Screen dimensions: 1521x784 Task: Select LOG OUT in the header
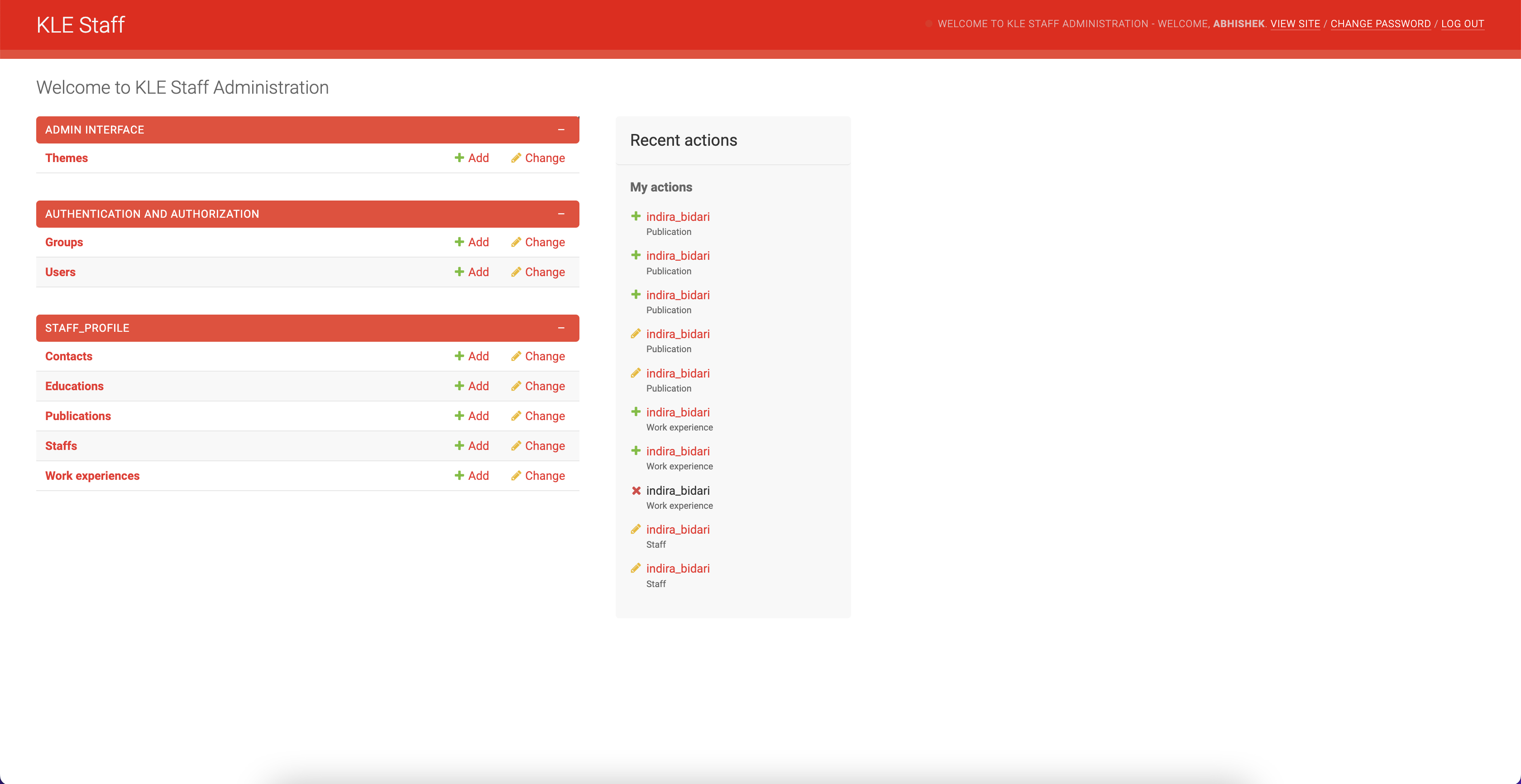pos(1463,24)
